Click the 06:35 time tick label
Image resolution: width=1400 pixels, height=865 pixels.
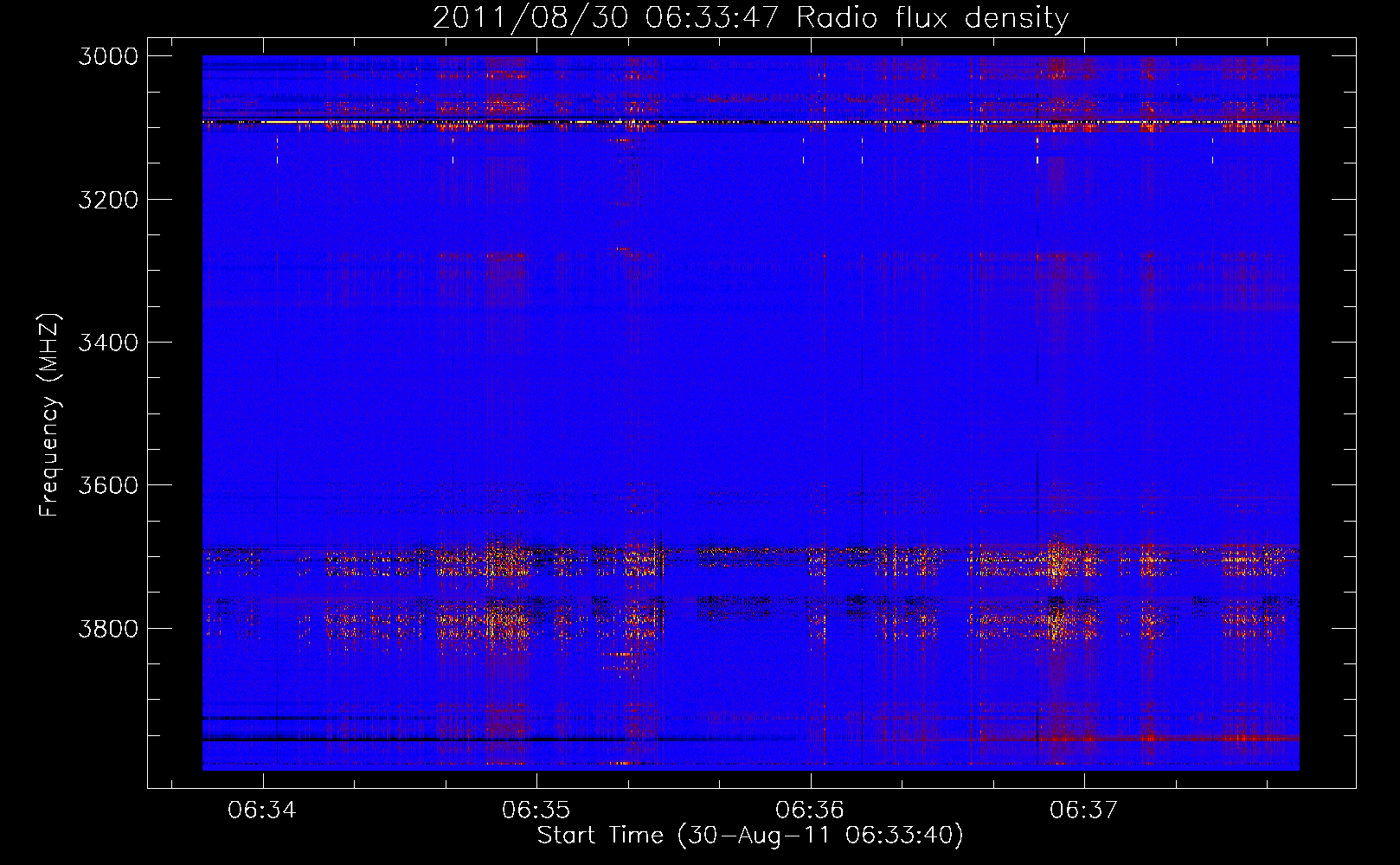pyautogui.click(x=536, y=811)
